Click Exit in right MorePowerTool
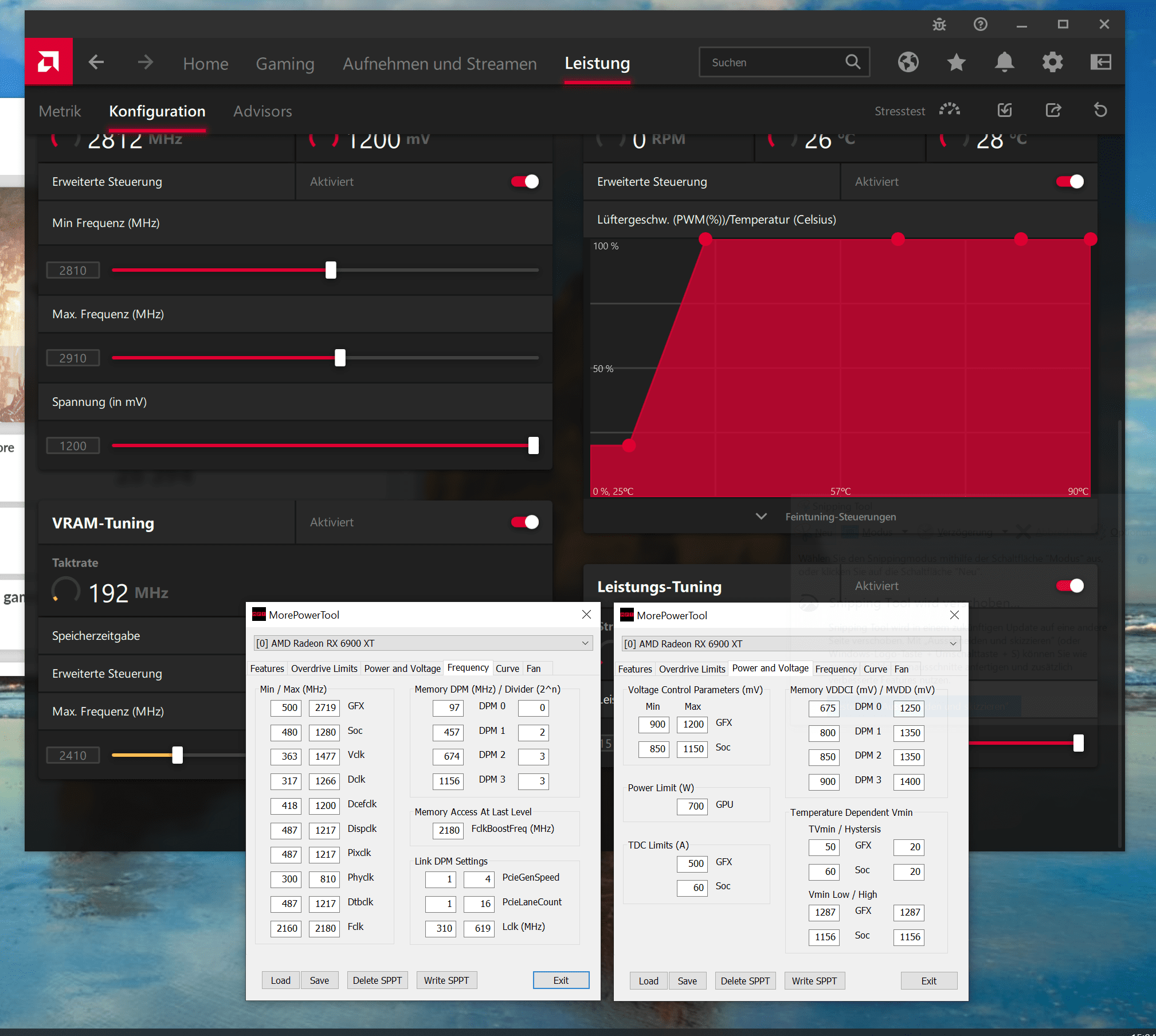Image resolution: width=1156 pixels, height=1036 pixels. 929,981
